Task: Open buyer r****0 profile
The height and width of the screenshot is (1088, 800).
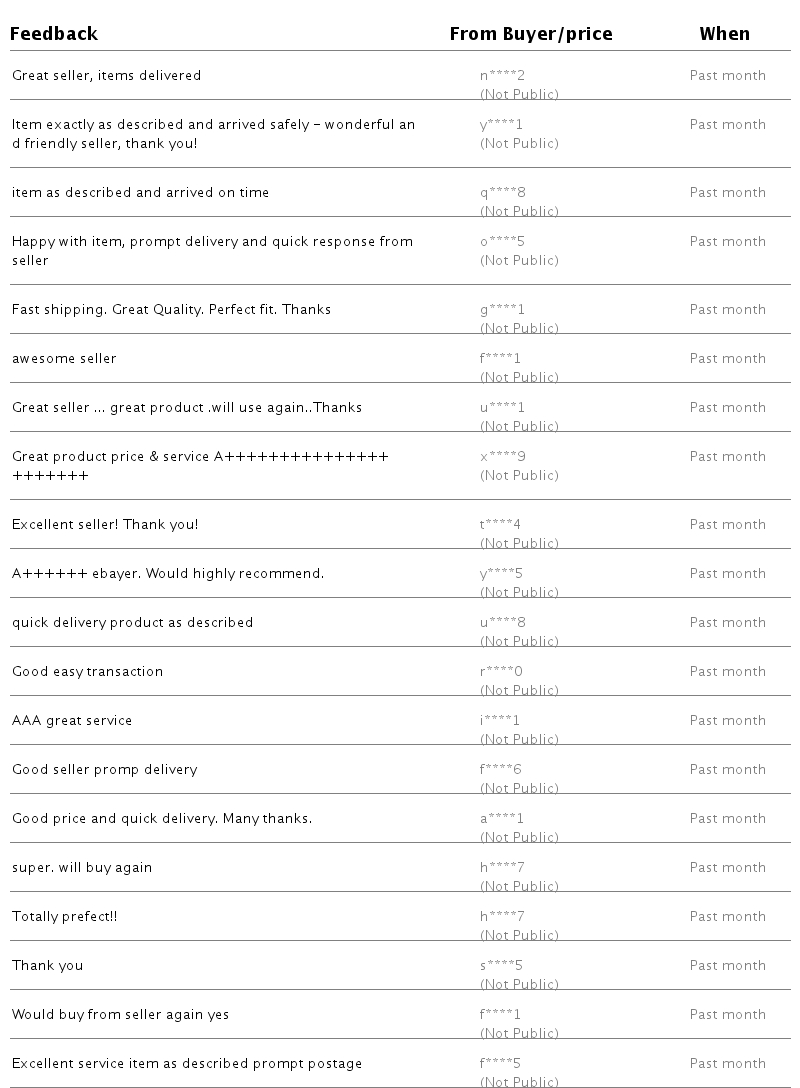Action: [x=501, y=671]
